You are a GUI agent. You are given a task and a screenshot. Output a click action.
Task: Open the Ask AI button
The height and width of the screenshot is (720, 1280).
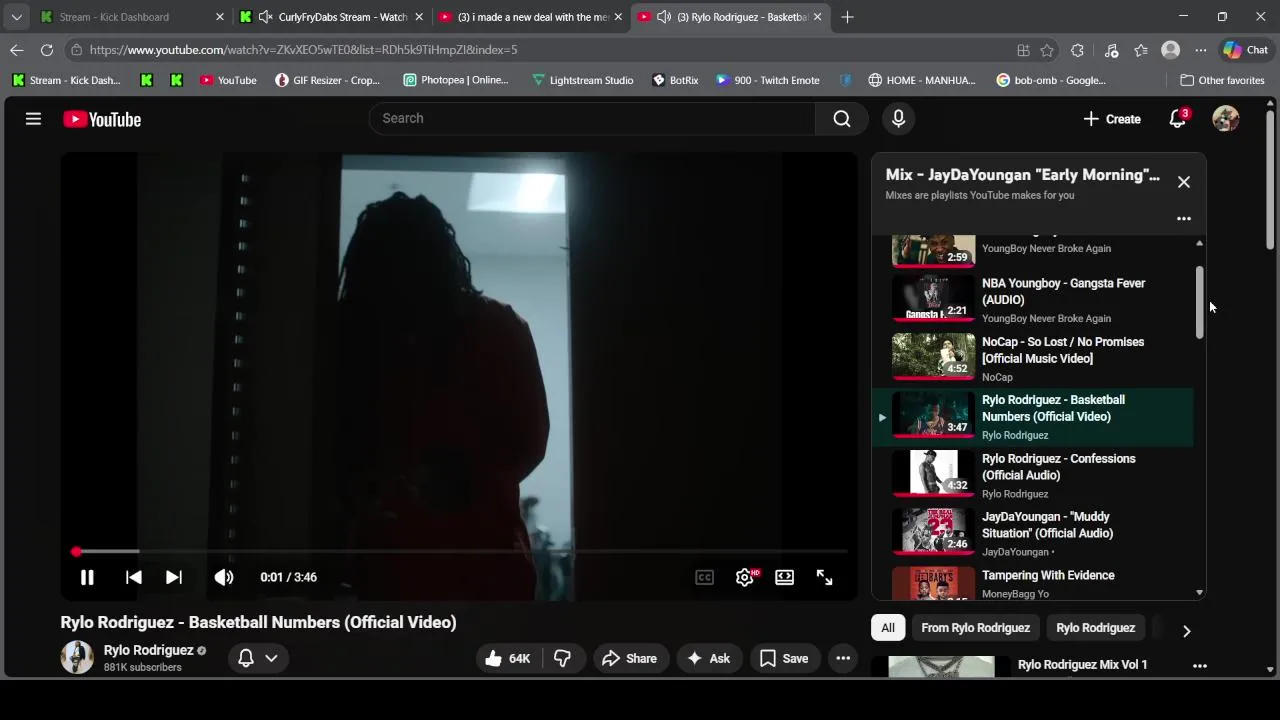pos(708,658)
